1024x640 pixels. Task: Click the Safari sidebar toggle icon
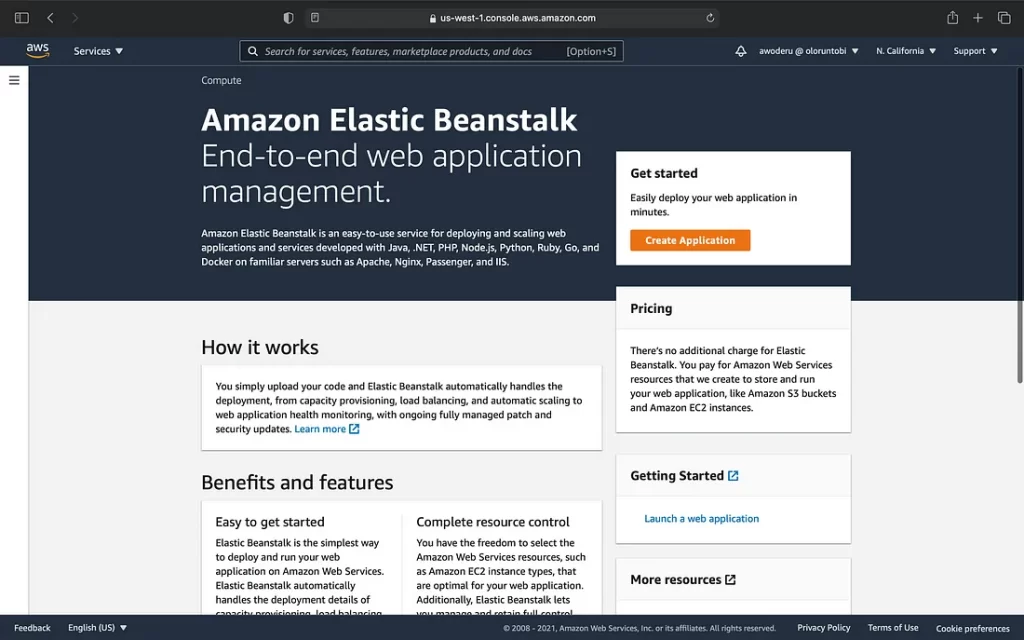(x=22, y=18)
